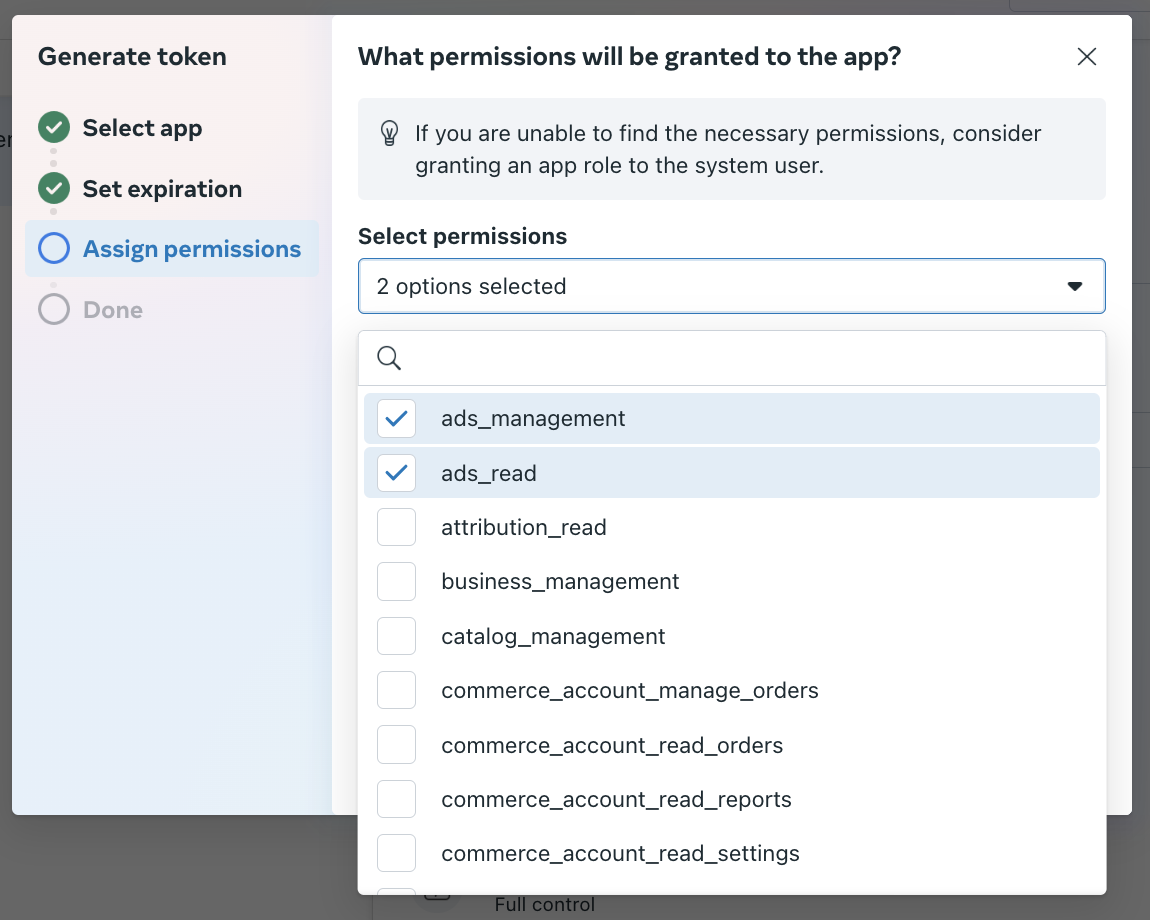Click the grey circle beside Done
This screenshot has height=920, width=1150.
click(x=54, y=310)
